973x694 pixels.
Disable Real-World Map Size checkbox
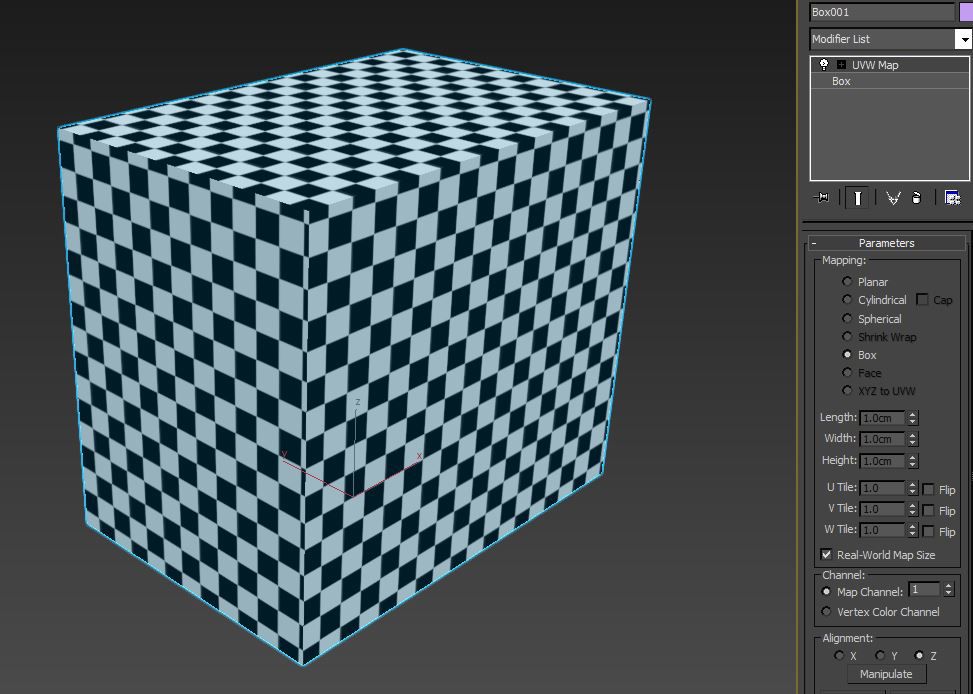pos(827,554)
